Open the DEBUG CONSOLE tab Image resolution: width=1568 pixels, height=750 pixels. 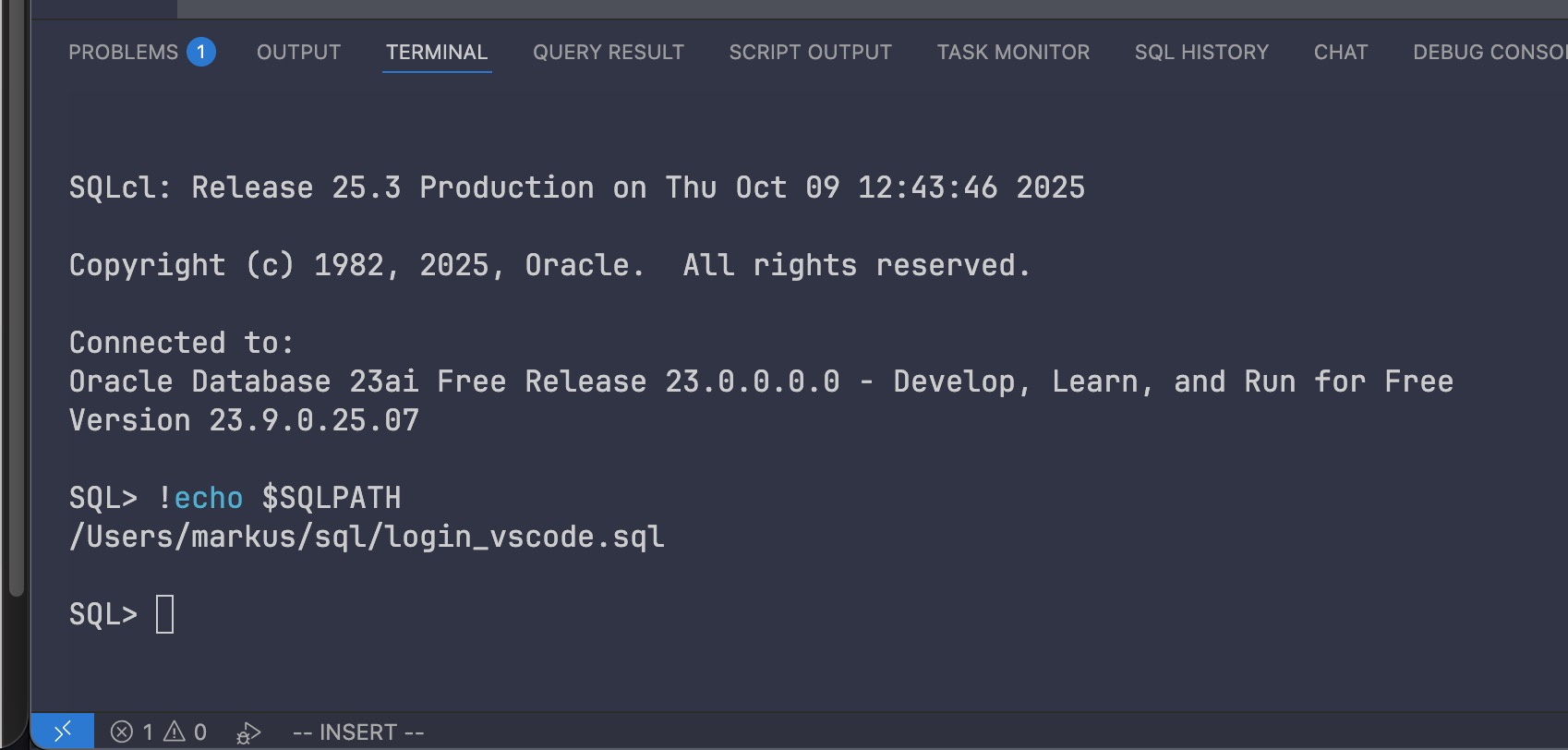click(x=1489, y=52)
